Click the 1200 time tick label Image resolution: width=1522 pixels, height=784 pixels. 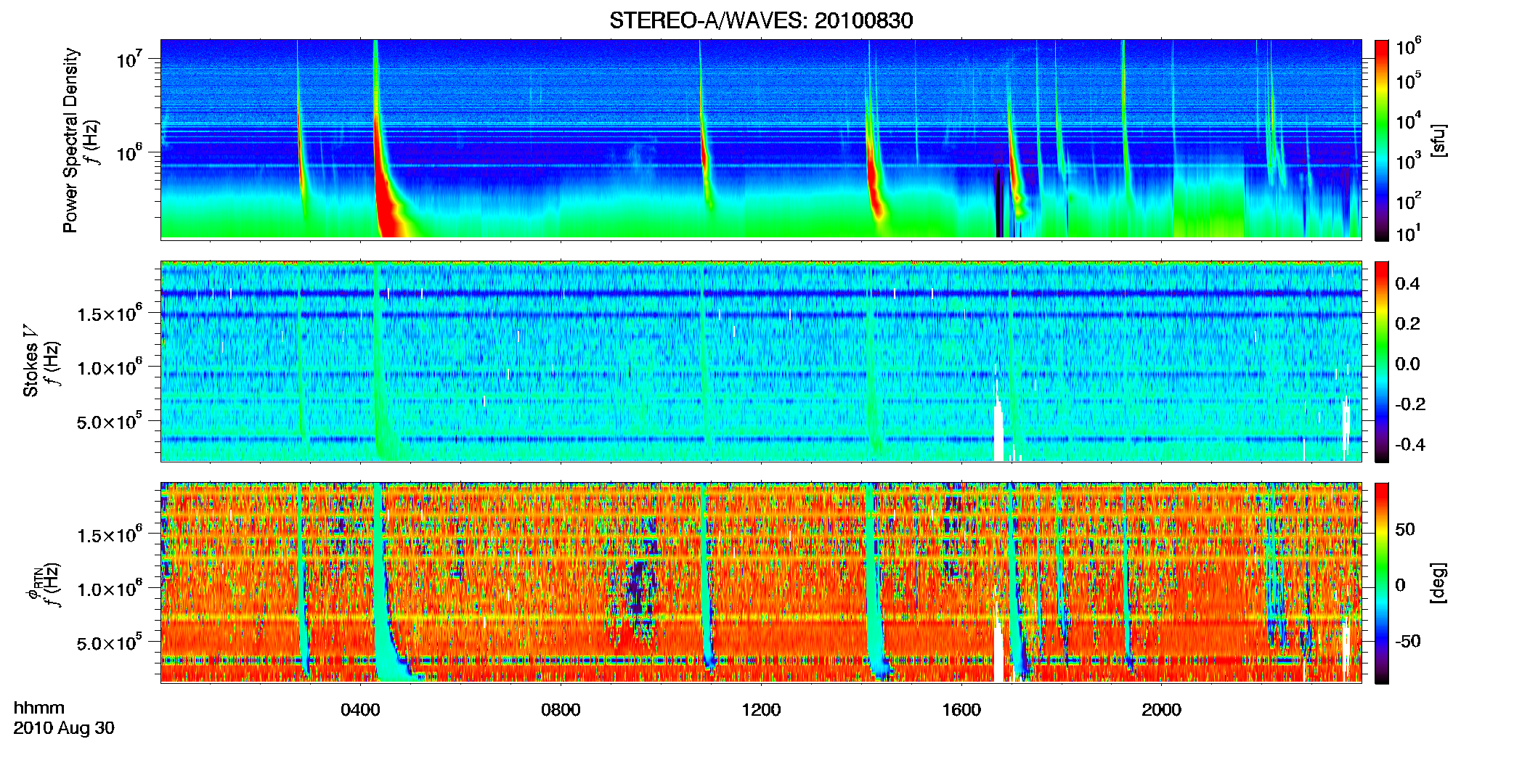tap(761, 710)
